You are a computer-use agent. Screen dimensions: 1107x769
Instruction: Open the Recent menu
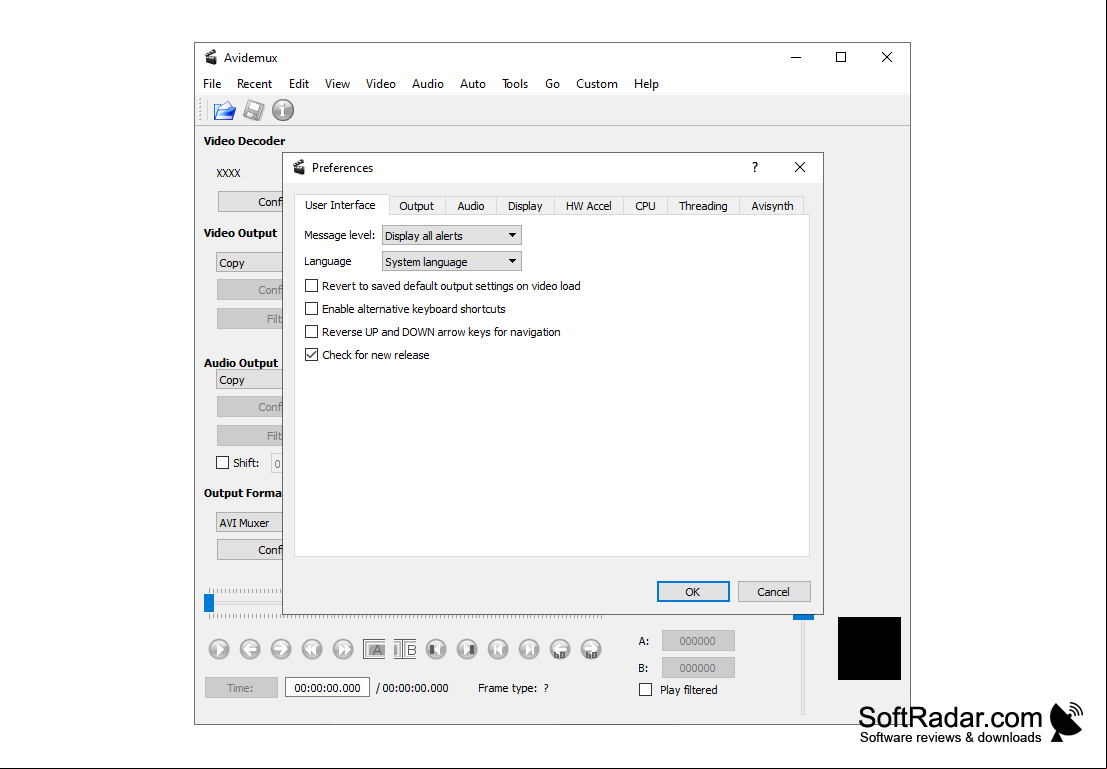[254, 83]
